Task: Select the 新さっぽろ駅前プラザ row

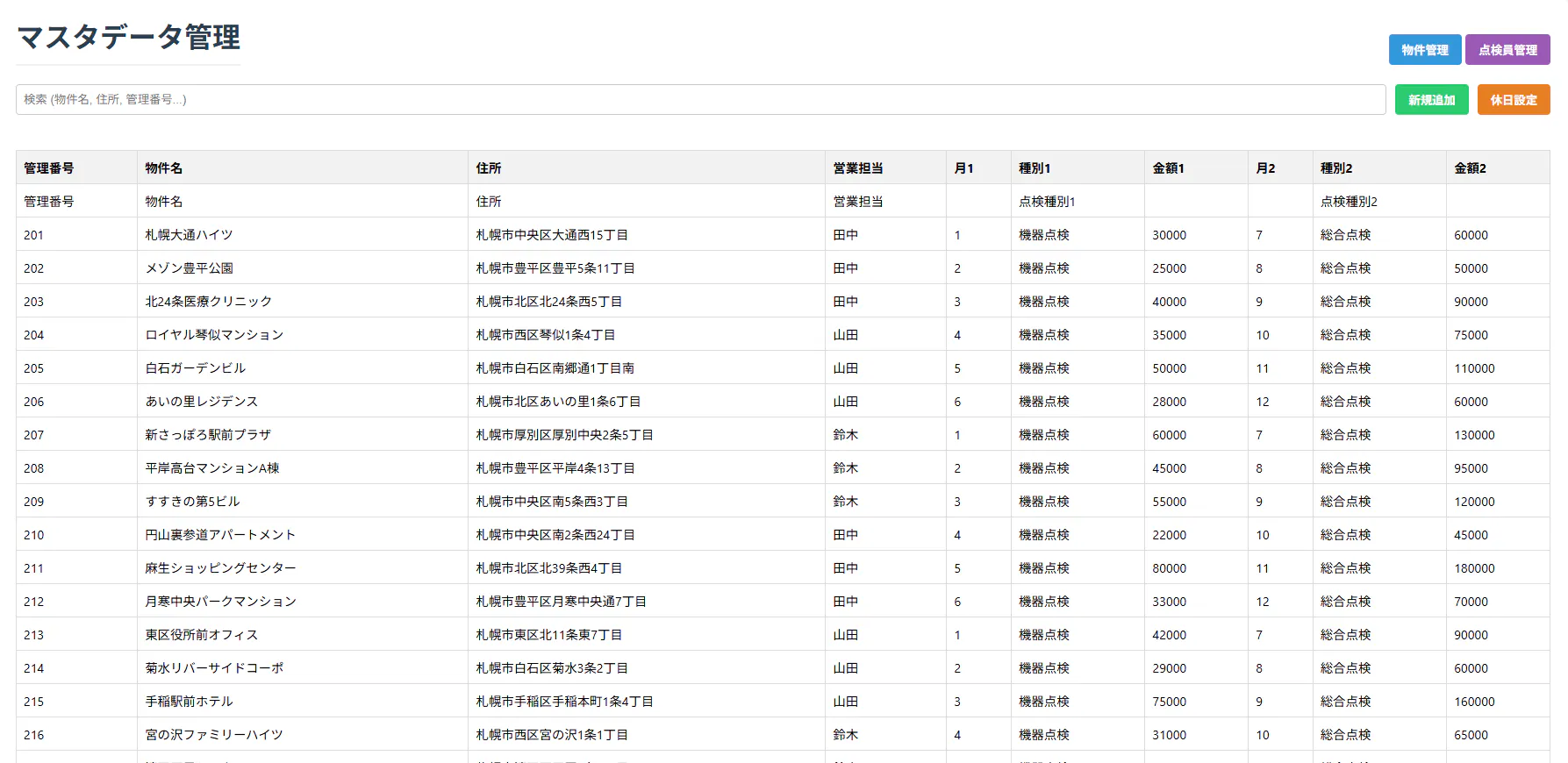Action: [x=208, y=435]
